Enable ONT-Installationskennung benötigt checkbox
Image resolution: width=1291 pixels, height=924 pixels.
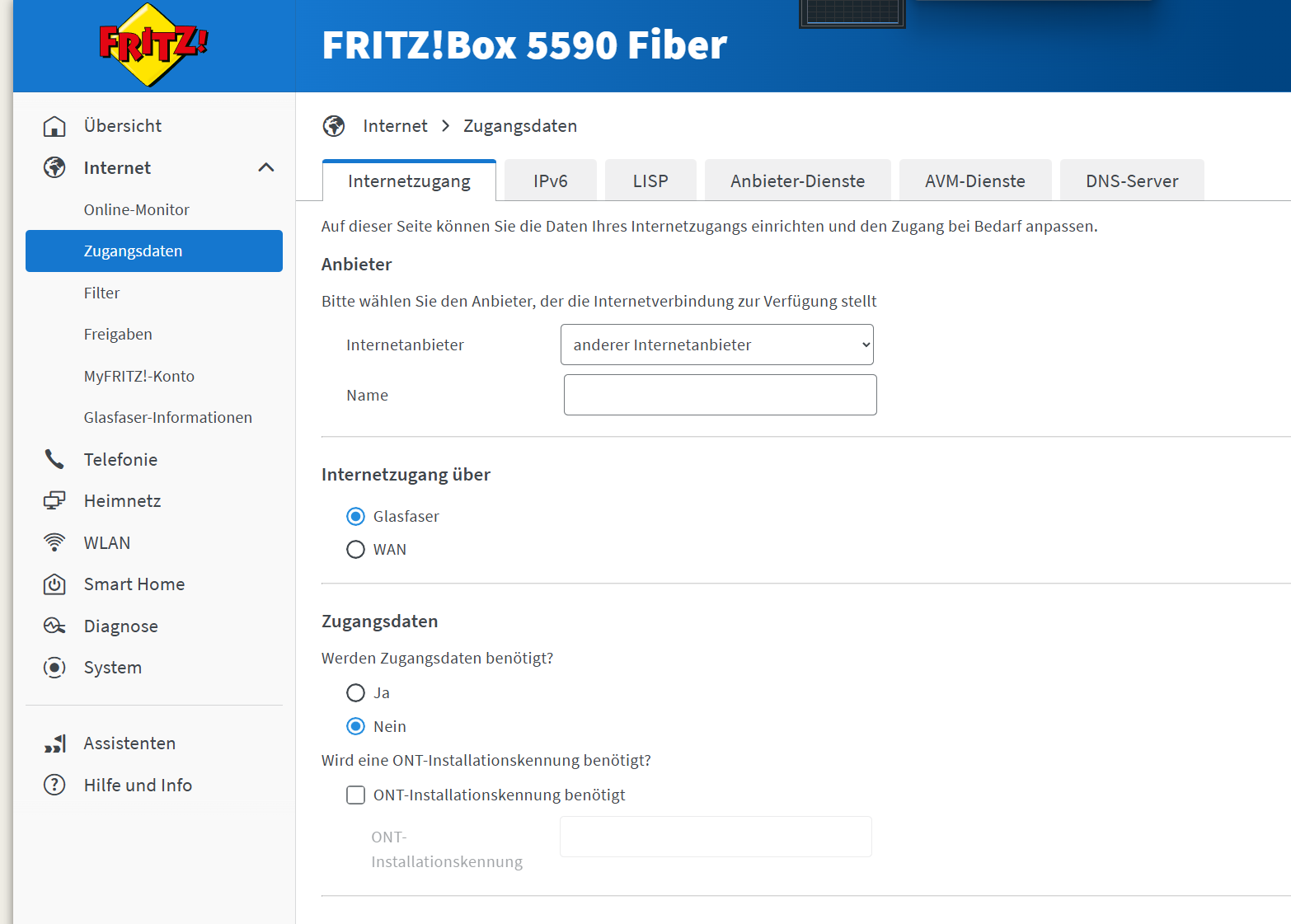(355, 795)
